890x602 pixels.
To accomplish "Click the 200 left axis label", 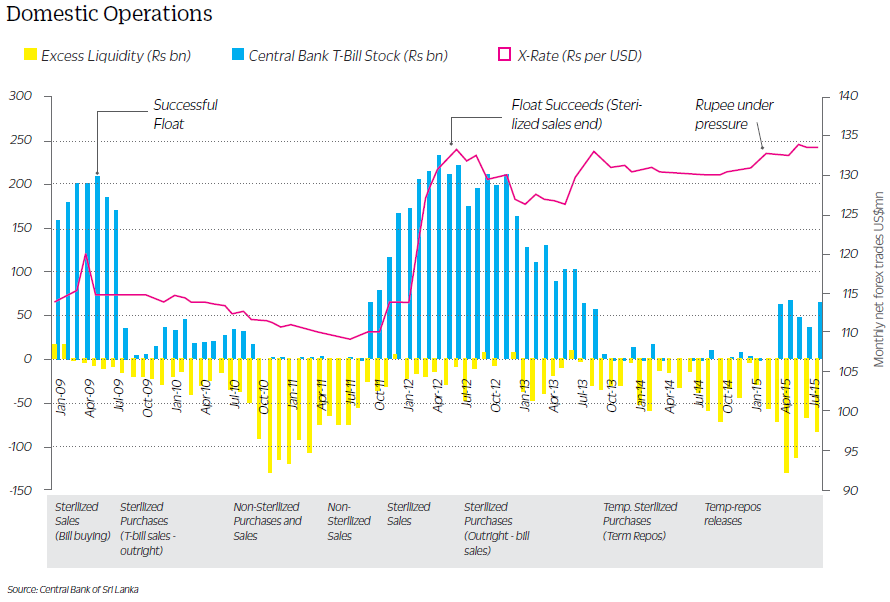I will [20, 184].
